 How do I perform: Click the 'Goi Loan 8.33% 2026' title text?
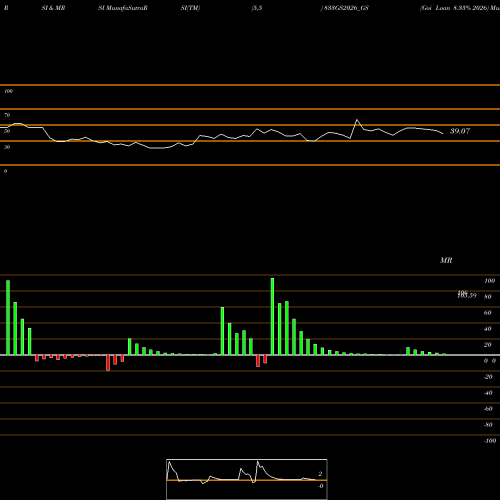454,8
